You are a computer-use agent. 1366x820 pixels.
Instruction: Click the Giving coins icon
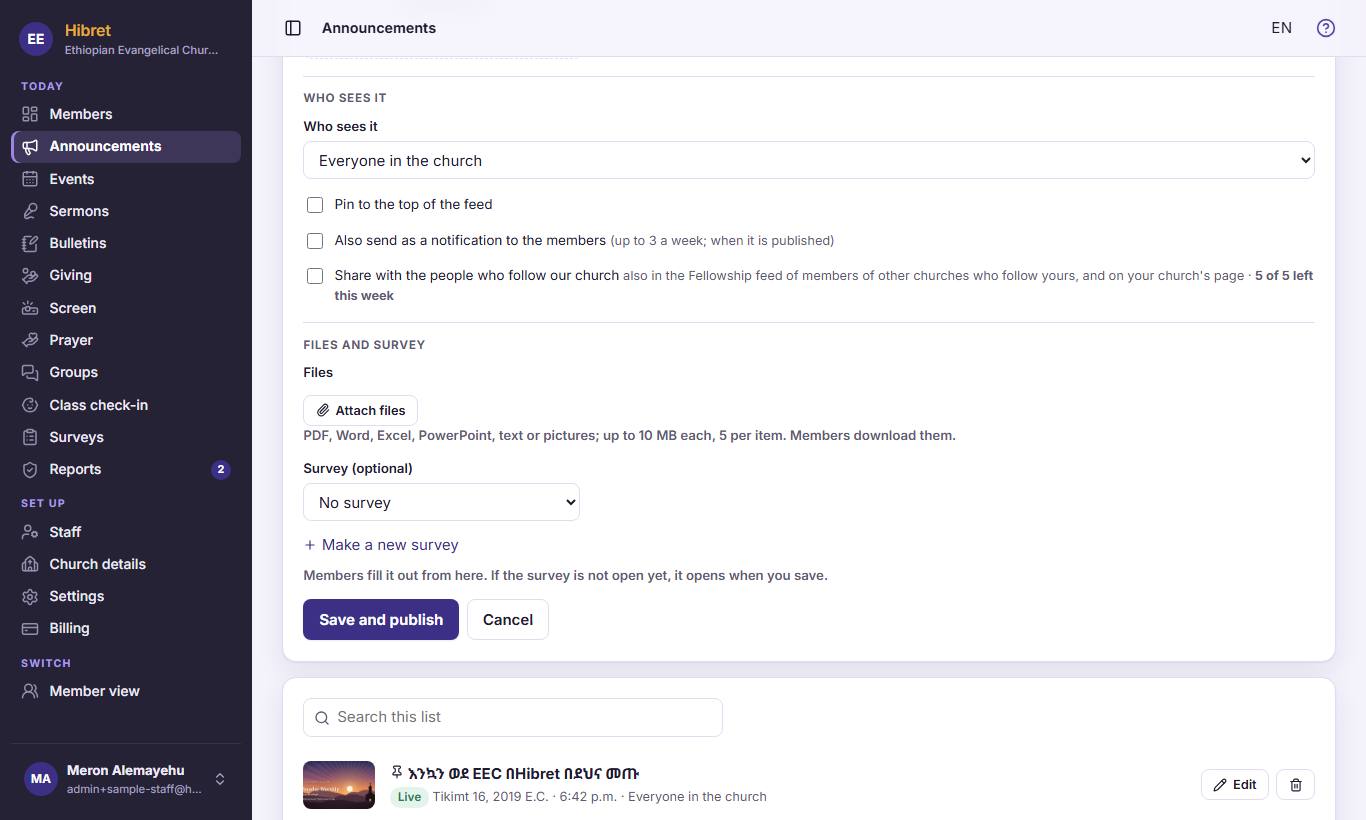[30, 275]
